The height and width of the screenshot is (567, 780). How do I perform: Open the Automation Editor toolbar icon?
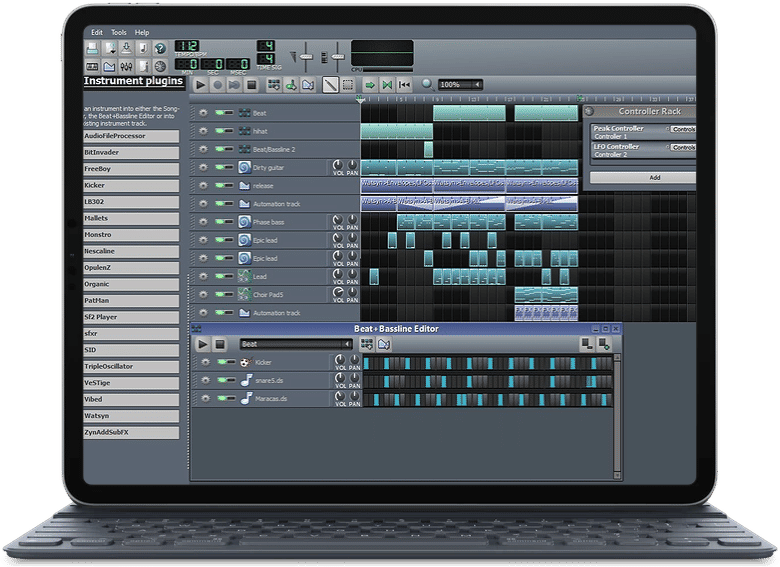[x=109, y=66]
